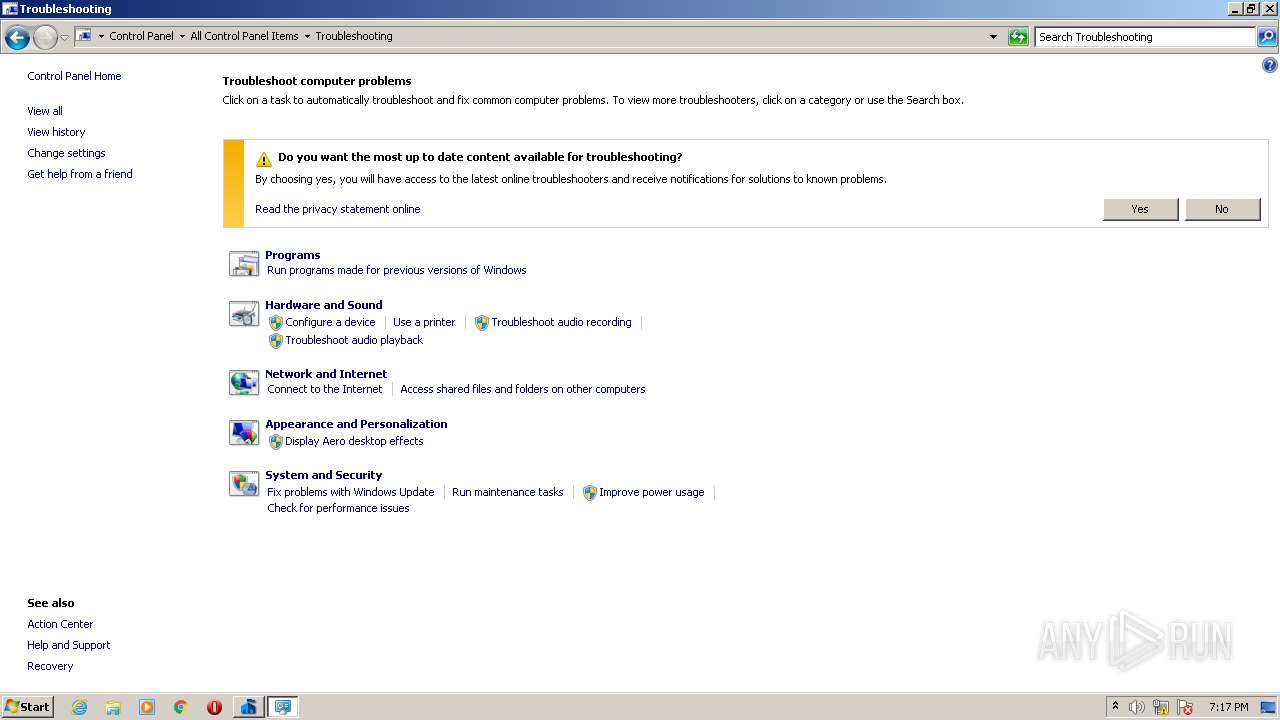
Task: Click shield icon beside Display Aero desktop effects
Action: pyautogui.click(x=276, y=442)
